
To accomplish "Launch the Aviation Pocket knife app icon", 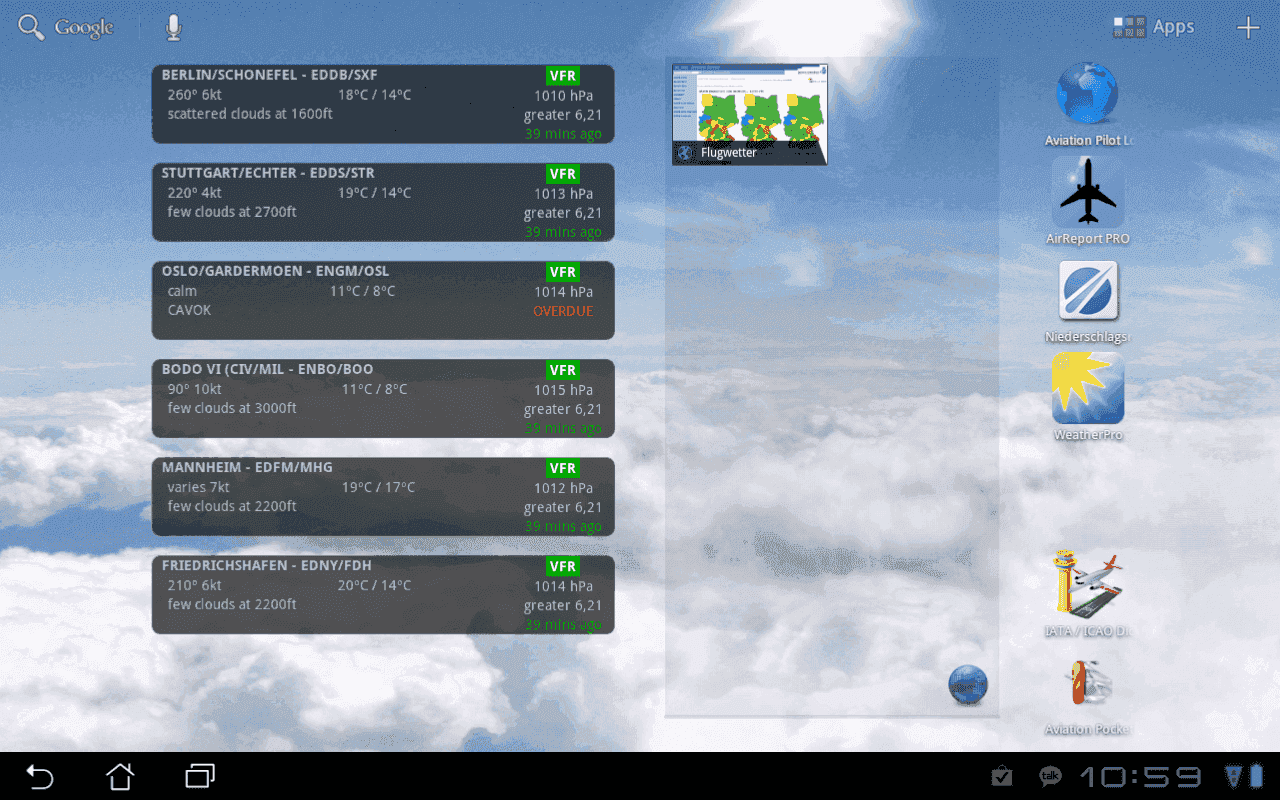I will coord(1088,683).
